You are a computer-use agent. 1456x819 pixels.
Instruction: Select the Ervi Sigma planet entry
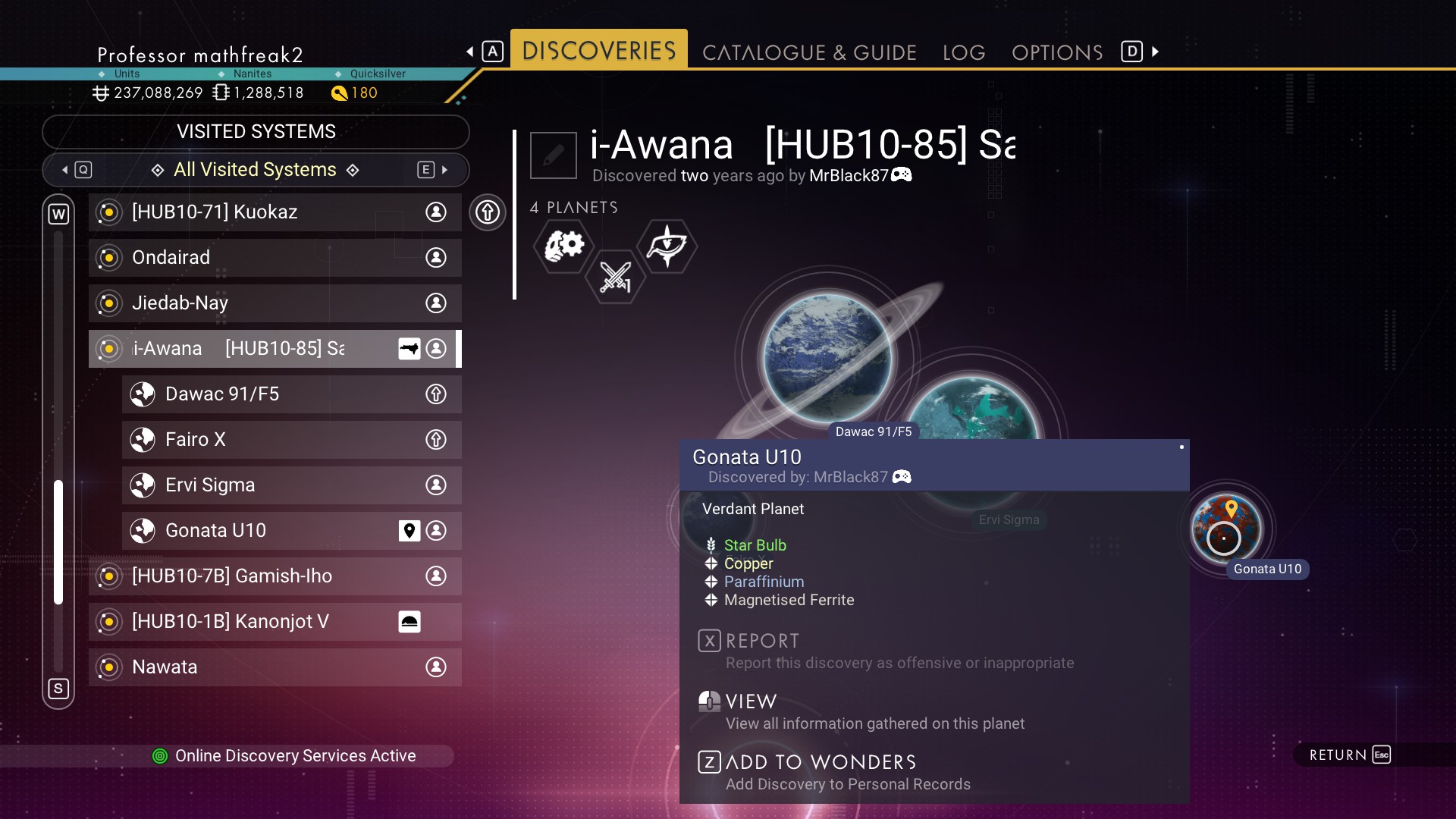point(292,485)
